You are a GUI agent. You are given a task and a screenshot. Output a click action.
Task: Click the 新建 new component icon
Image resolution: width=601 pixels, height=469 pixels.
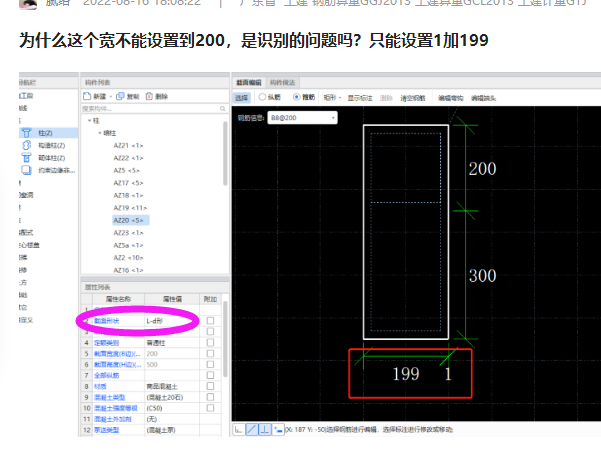pos(87,96)
